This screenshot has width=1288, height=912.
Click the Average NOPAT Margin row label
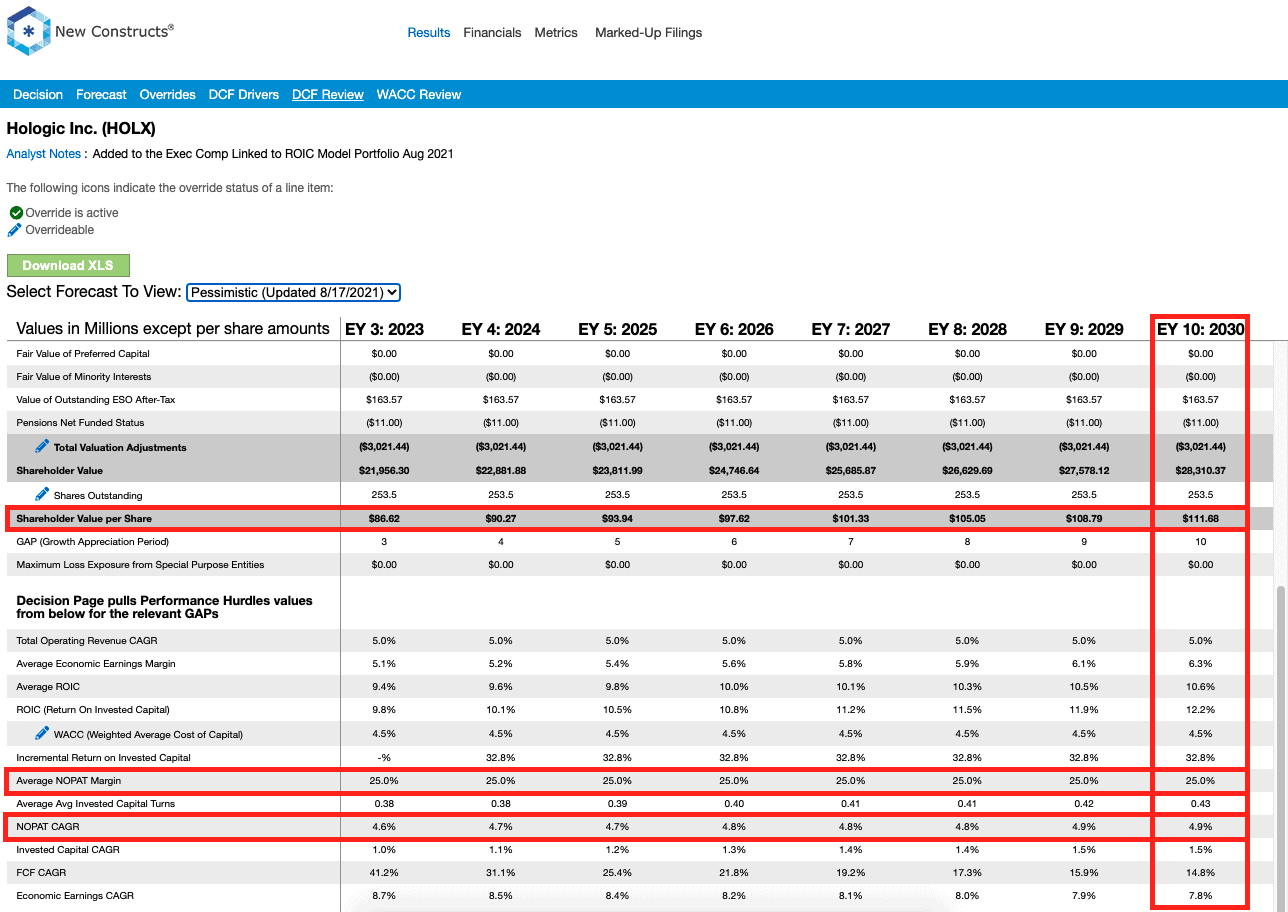point(68,781)
